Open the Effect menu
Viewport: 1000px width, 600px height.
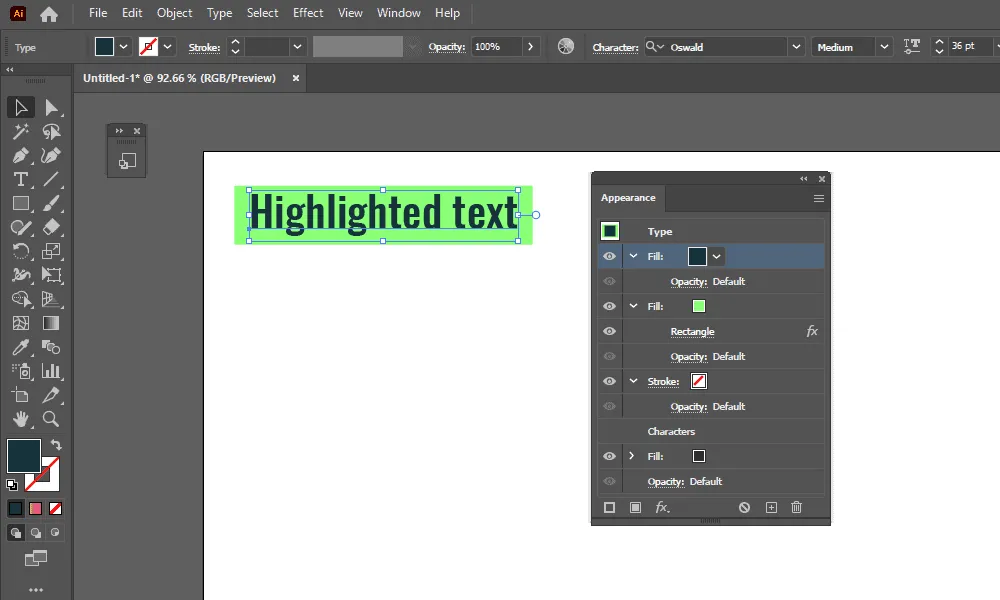coord(308,13)
